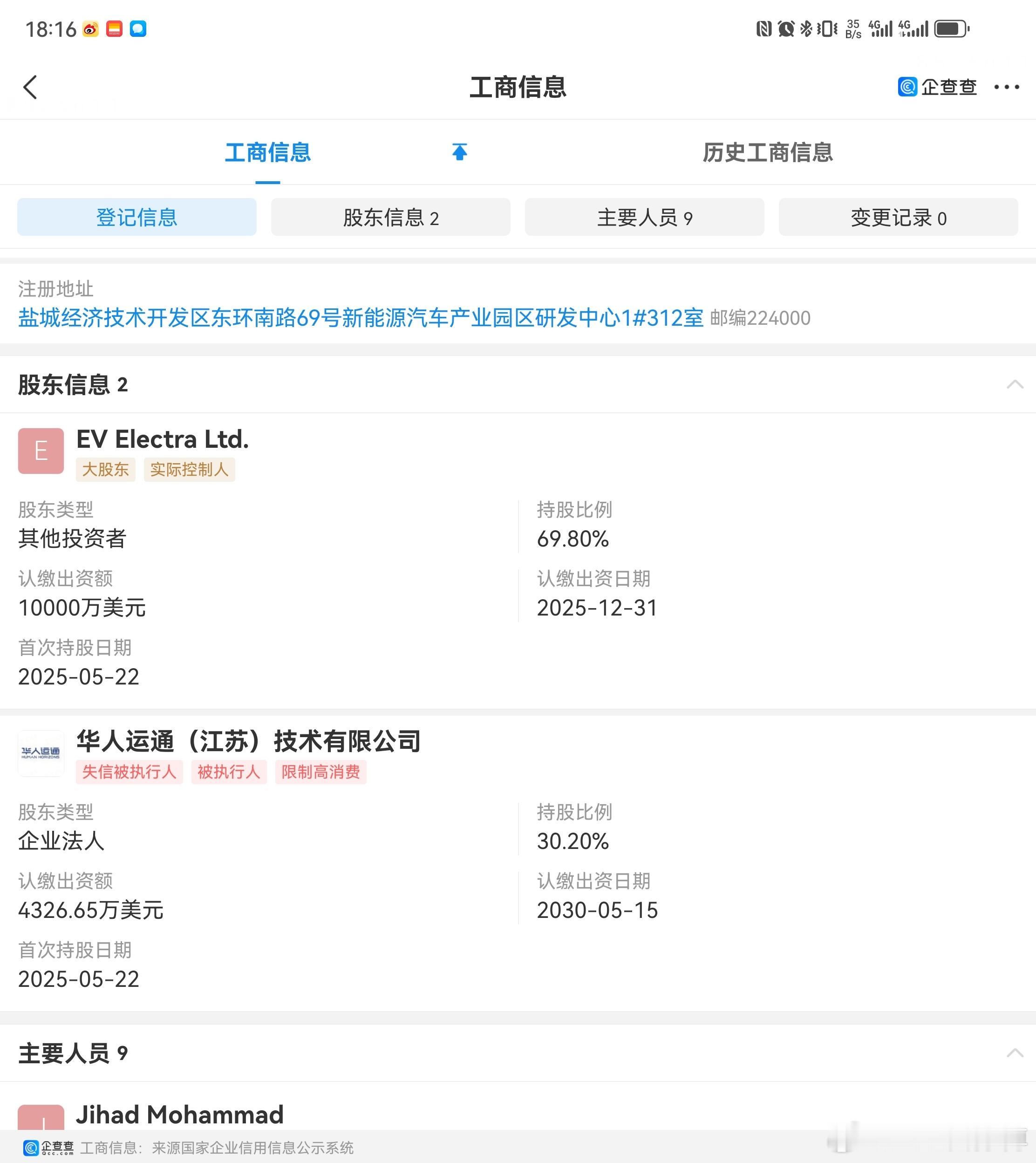The width and height of the screenshot is (1036, 1163).
Task: Tap the red notification app icon in status bar
Action: pyautogui.click(x=115, y=29)
